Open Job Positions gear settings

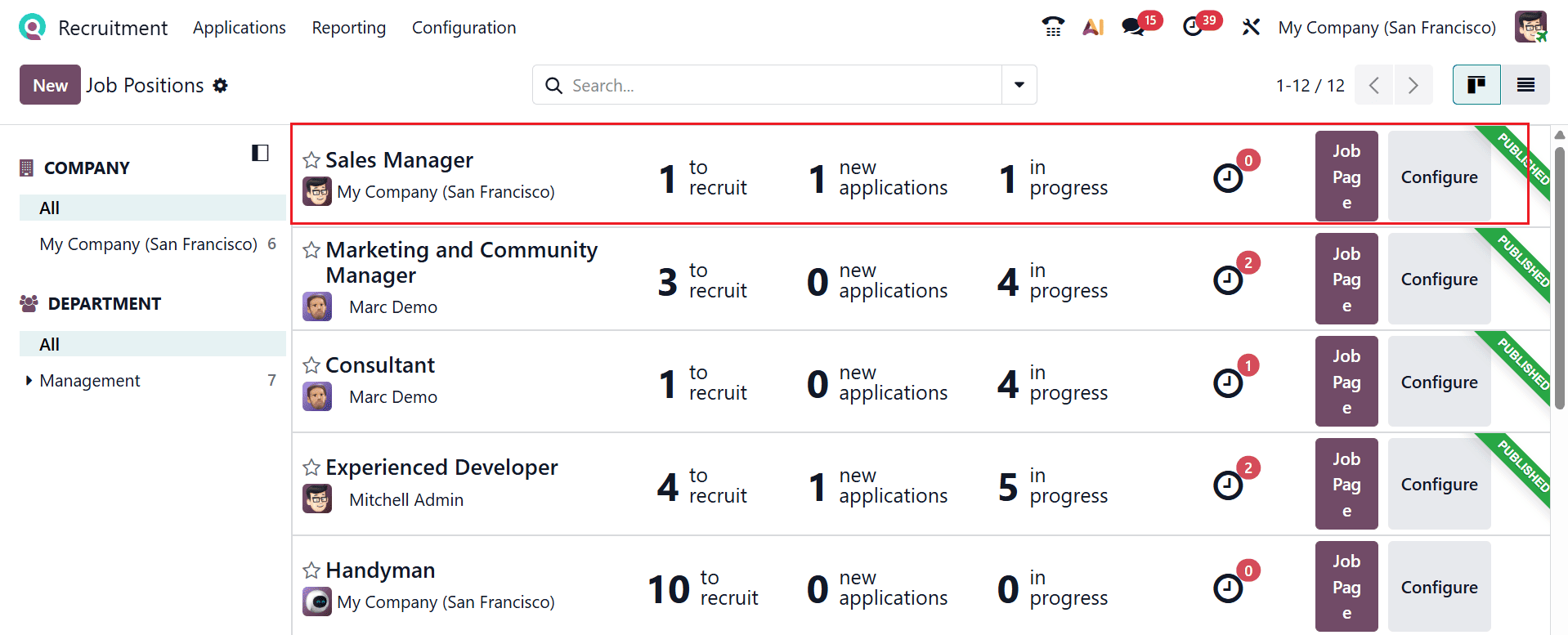[x=220, y=85]
